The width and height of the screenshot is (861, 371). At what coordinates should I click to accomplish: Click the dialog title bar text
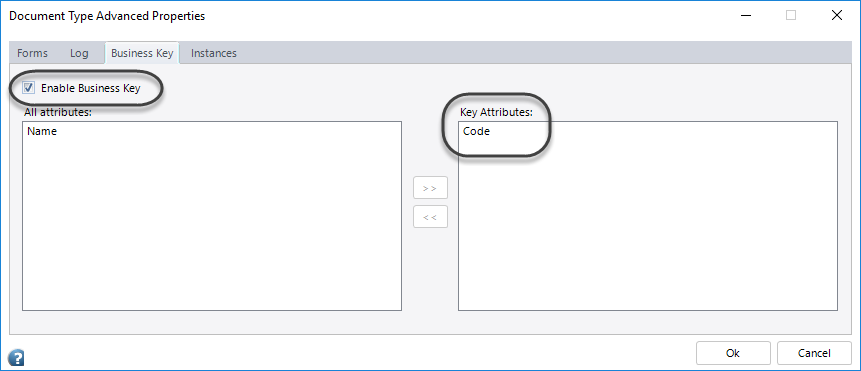click(107, 16)
